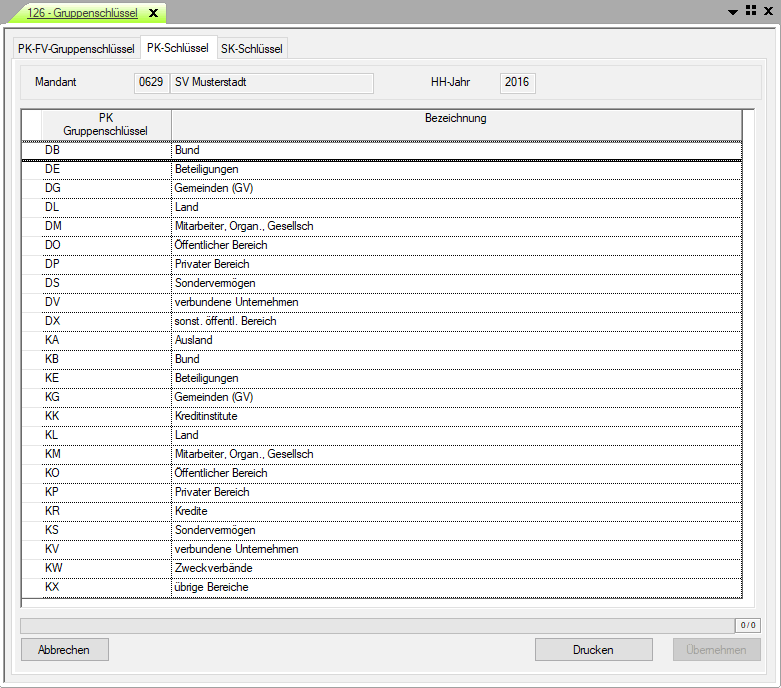
Task: Open the SK-Schlüssel tab
Action: click(251, 49)
